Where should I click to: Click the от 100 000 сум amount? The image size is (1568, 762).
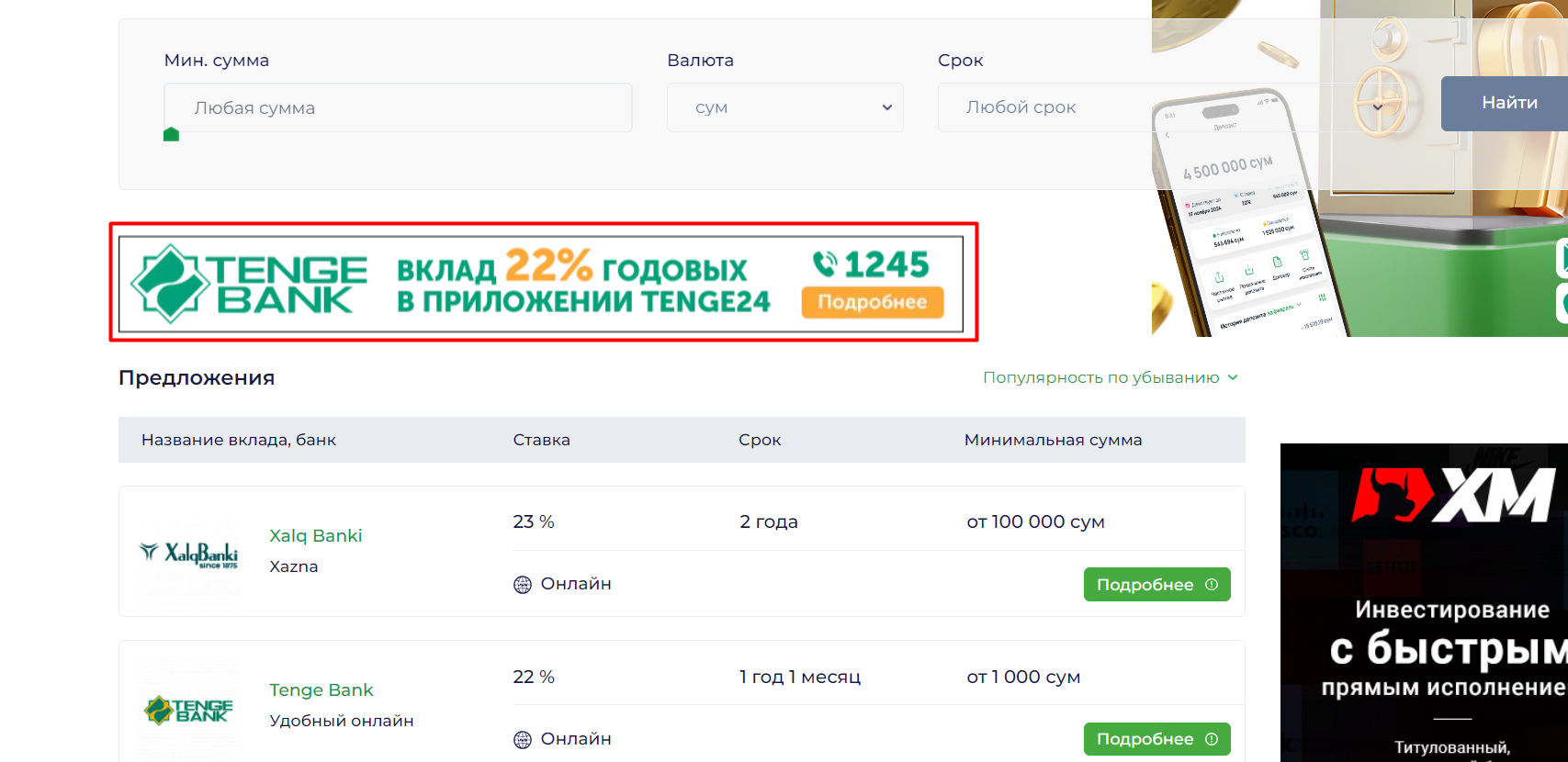1035,521
